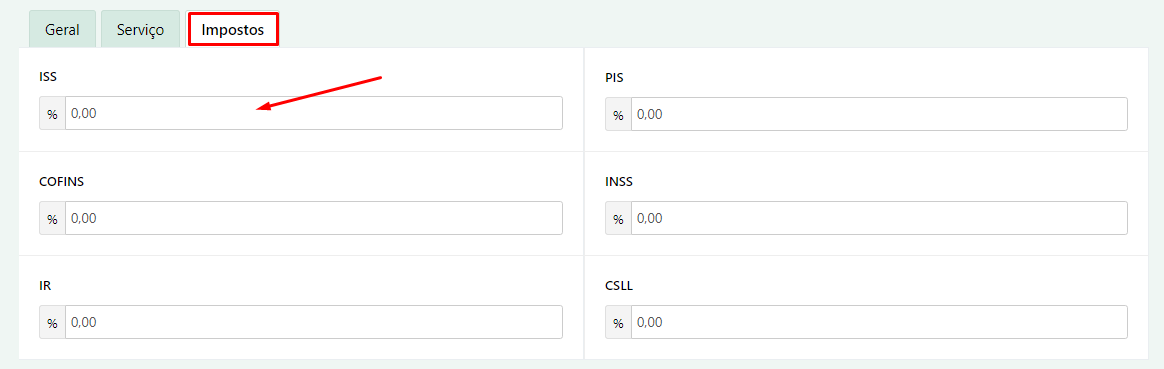Focus the CSLL percentage input field
This screenshot has height=369, width=1164.
[x=879, y=322]
